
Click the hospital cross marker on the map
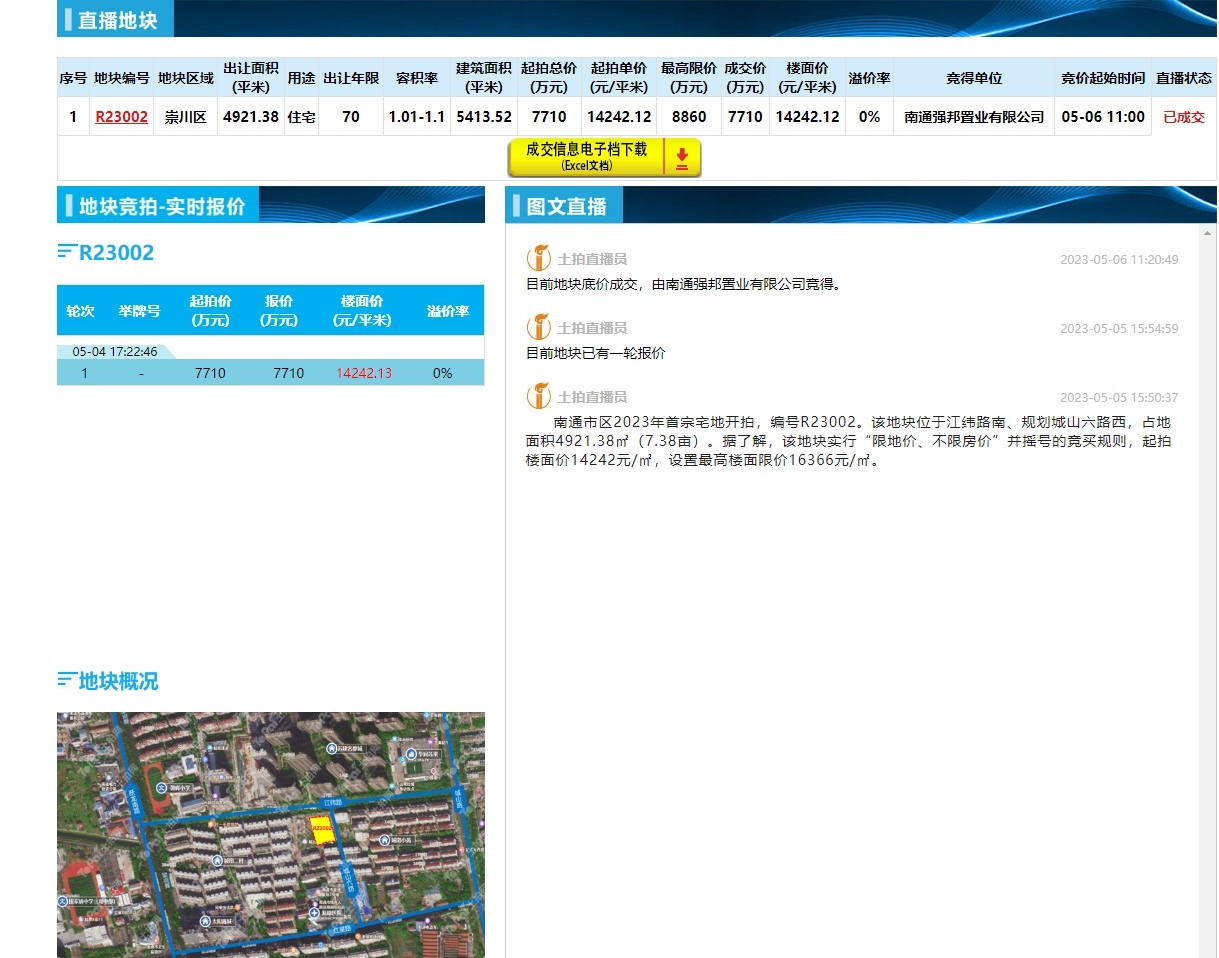[x=315, y=913]
